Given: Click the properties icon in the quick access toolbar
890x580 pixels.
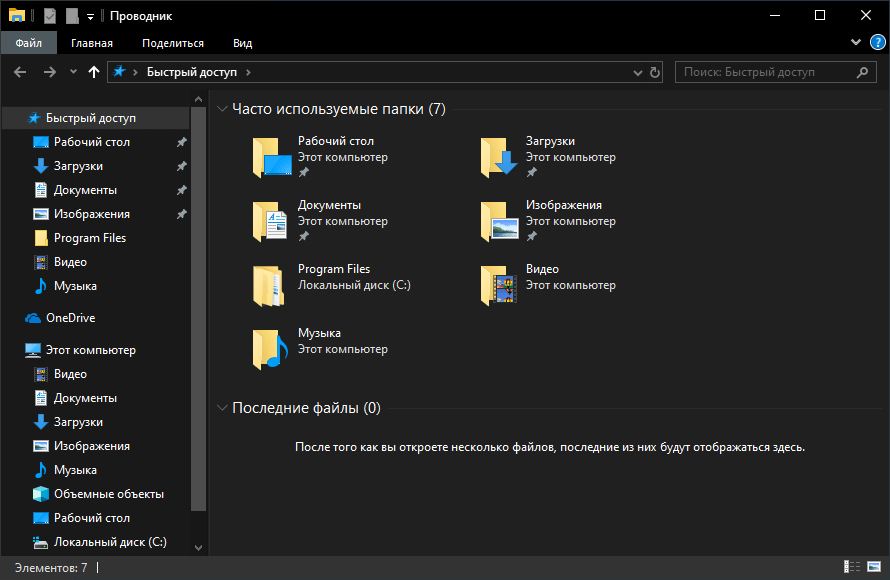Looking at the screenshot, I should pyautogui.click(x=50, y=15).
